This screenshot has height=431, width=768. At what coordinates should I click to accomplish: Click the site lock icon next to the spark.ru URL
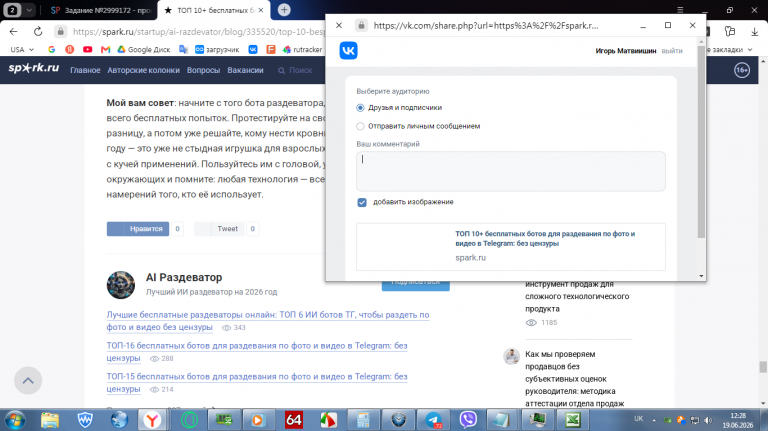[60, 31]
